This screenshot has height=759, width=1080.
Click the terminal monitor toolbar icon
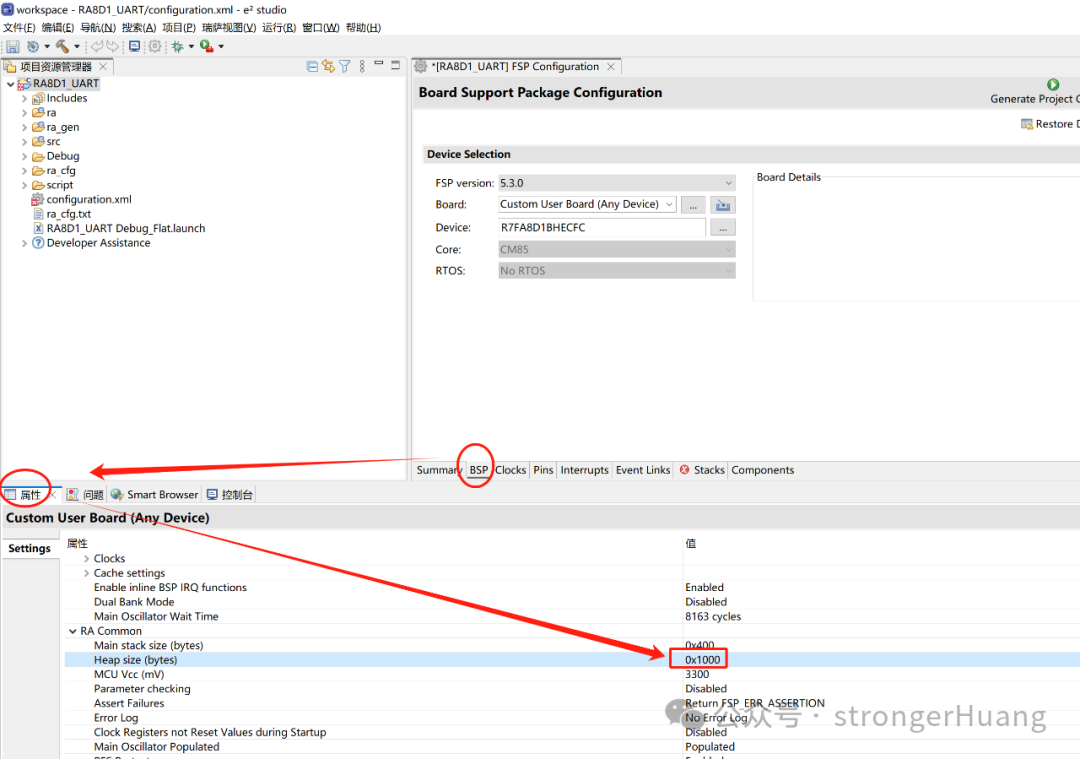click(x=134, y=46)
